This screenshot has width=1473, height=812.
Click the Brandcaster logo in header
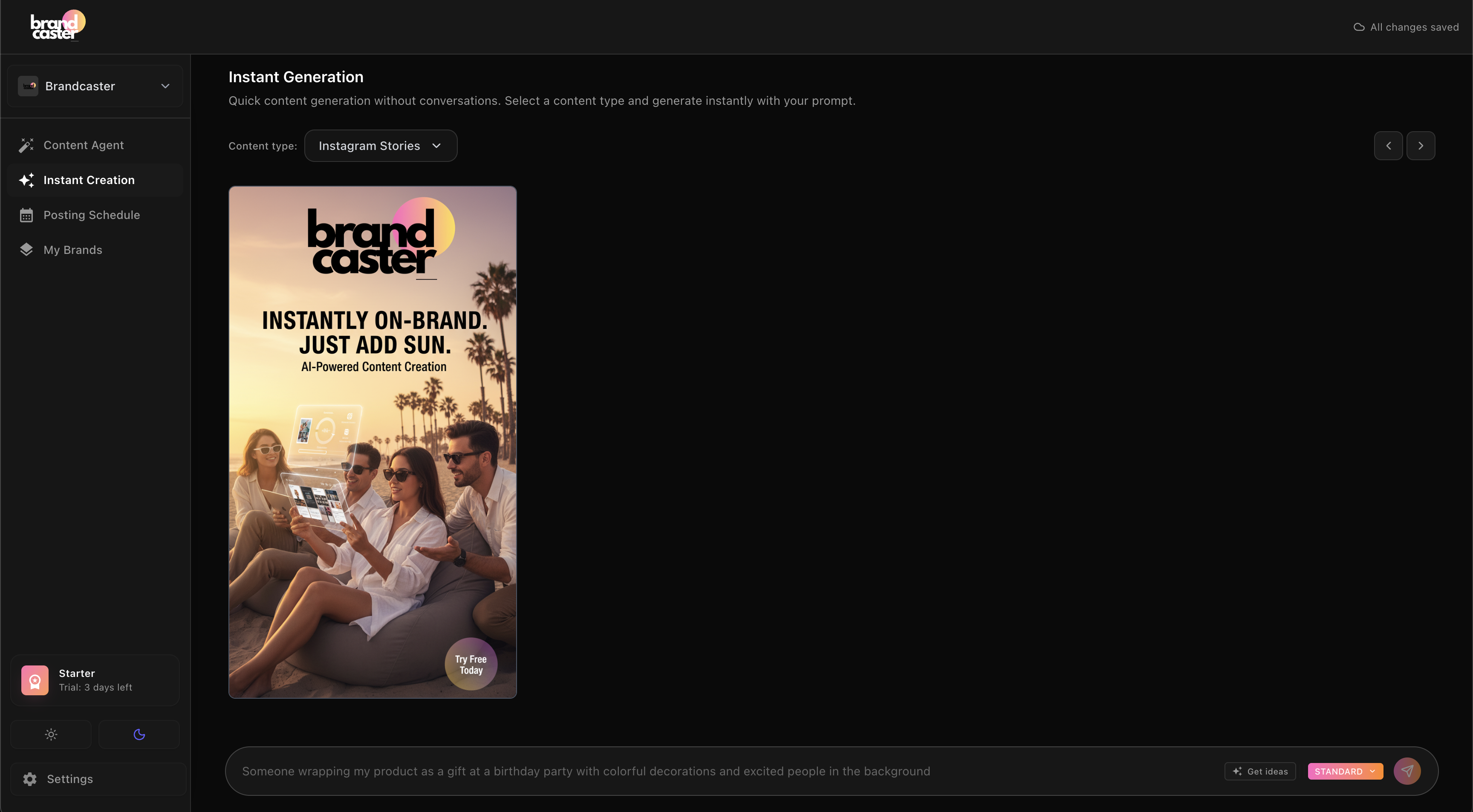point(57,26)
